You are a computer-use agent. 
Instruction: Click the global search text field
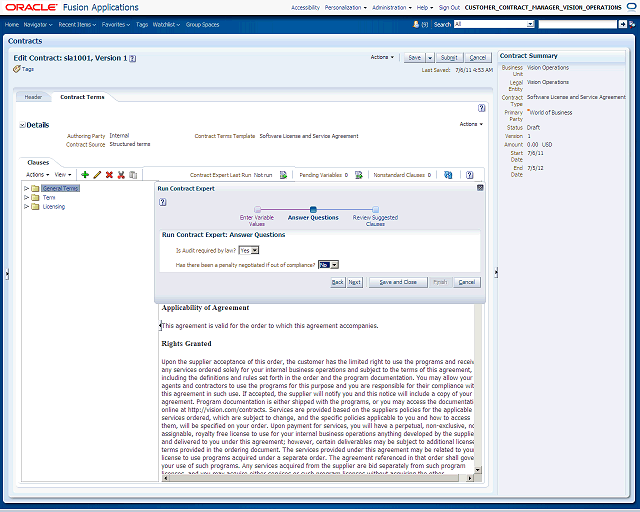(578, 24)
